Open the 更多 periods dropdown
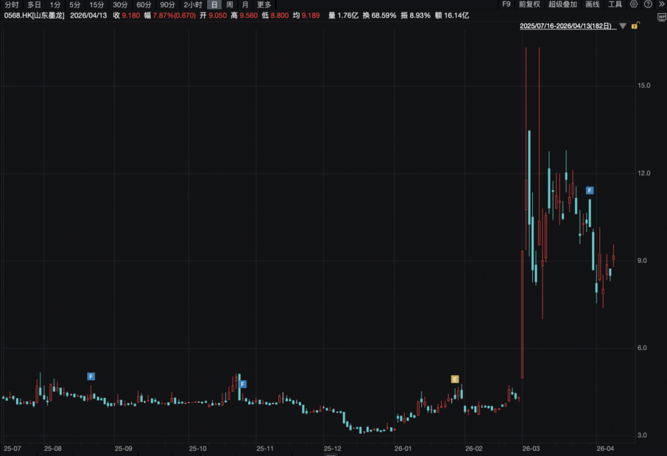This screenshot has width=667, height=456. 264,5
